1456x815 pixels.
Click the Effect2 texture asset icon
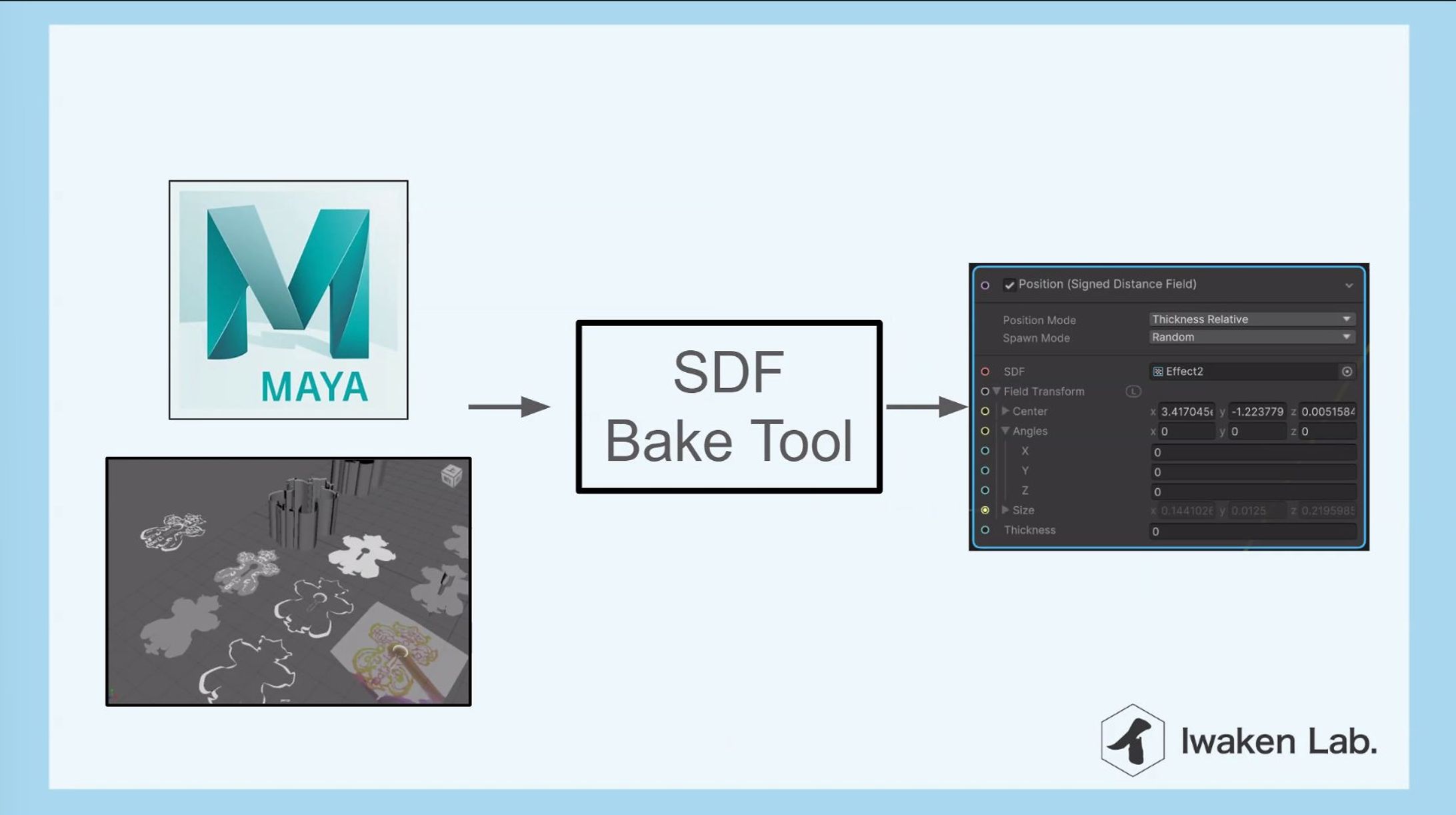pyautogui.click(x=1158, y=371)
